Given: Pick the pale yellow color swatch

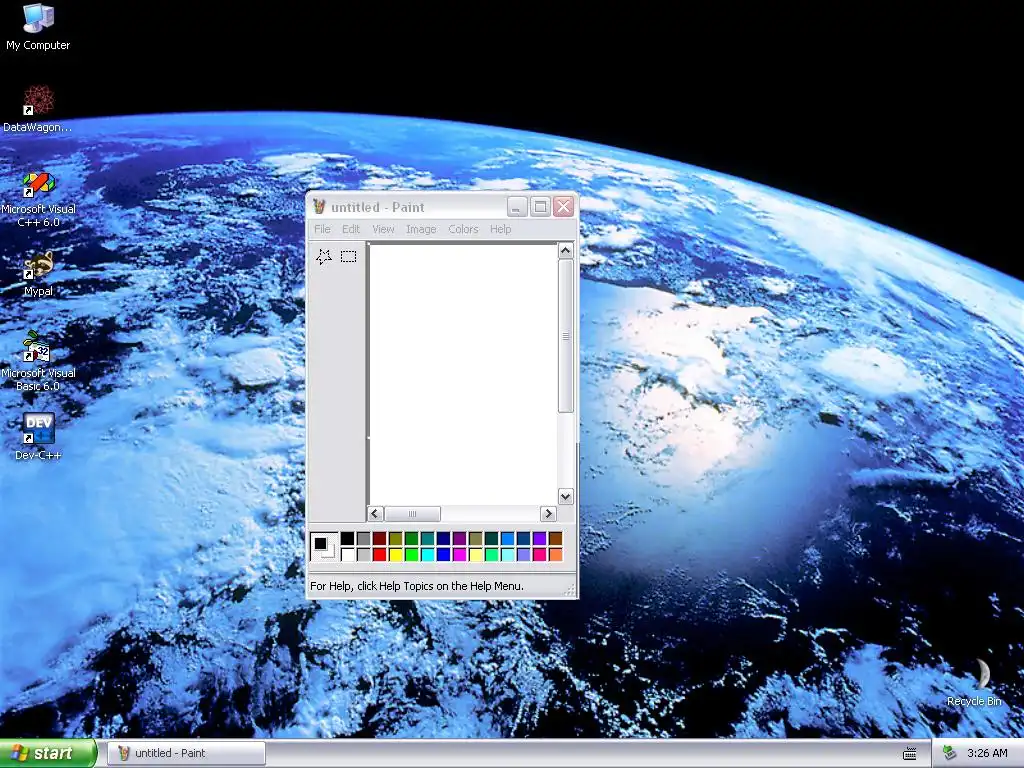Looking at the screenshot, I should [x=475, y=555].
